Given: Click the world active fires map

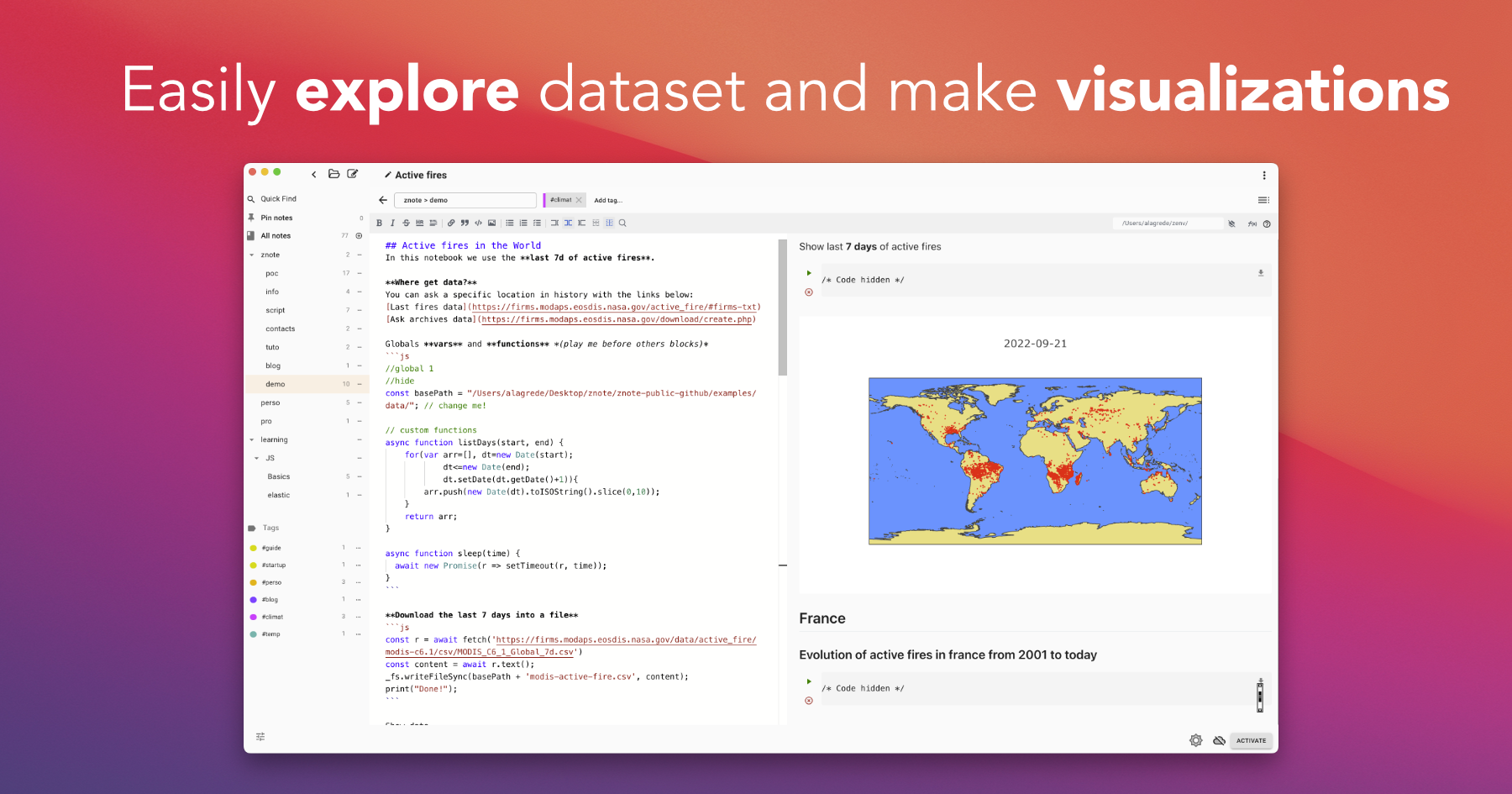Looking at the screenshot, I should pyautogui.click(x=1035, y=460).
